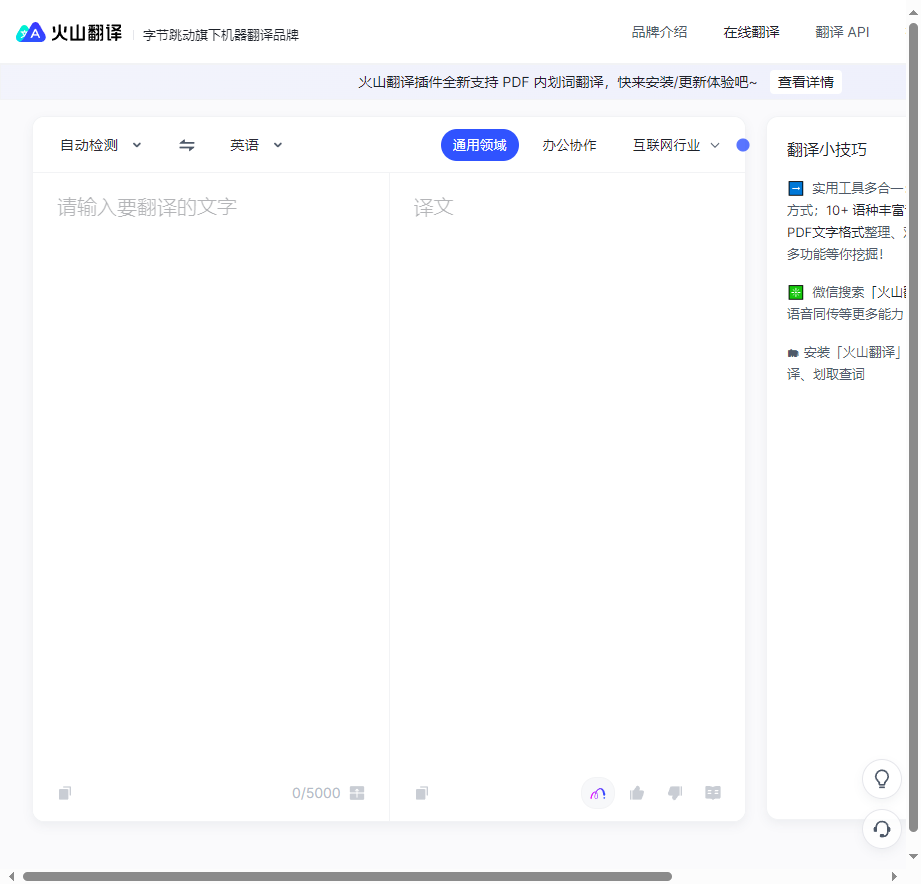Click the 查看详情 banner button

tap(806, 82)
